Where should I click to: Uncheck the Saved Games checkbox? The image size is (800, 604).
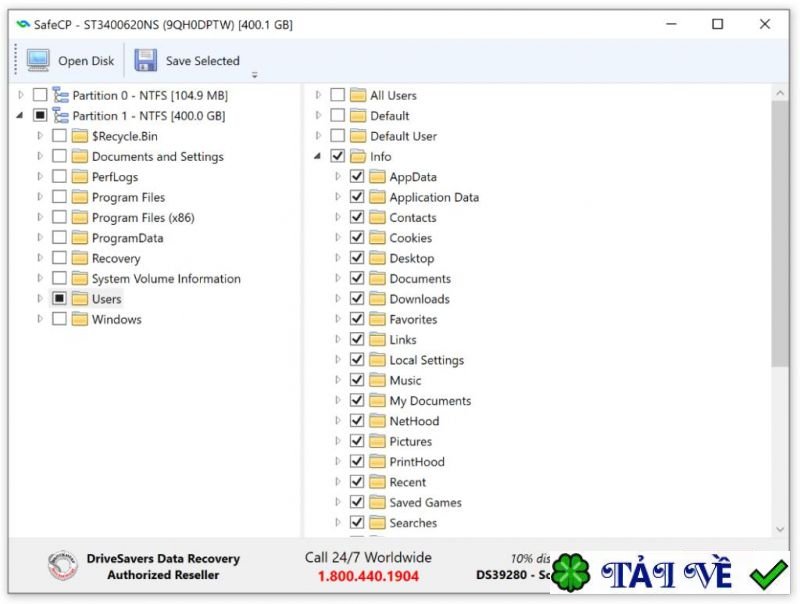click(357, 502)
